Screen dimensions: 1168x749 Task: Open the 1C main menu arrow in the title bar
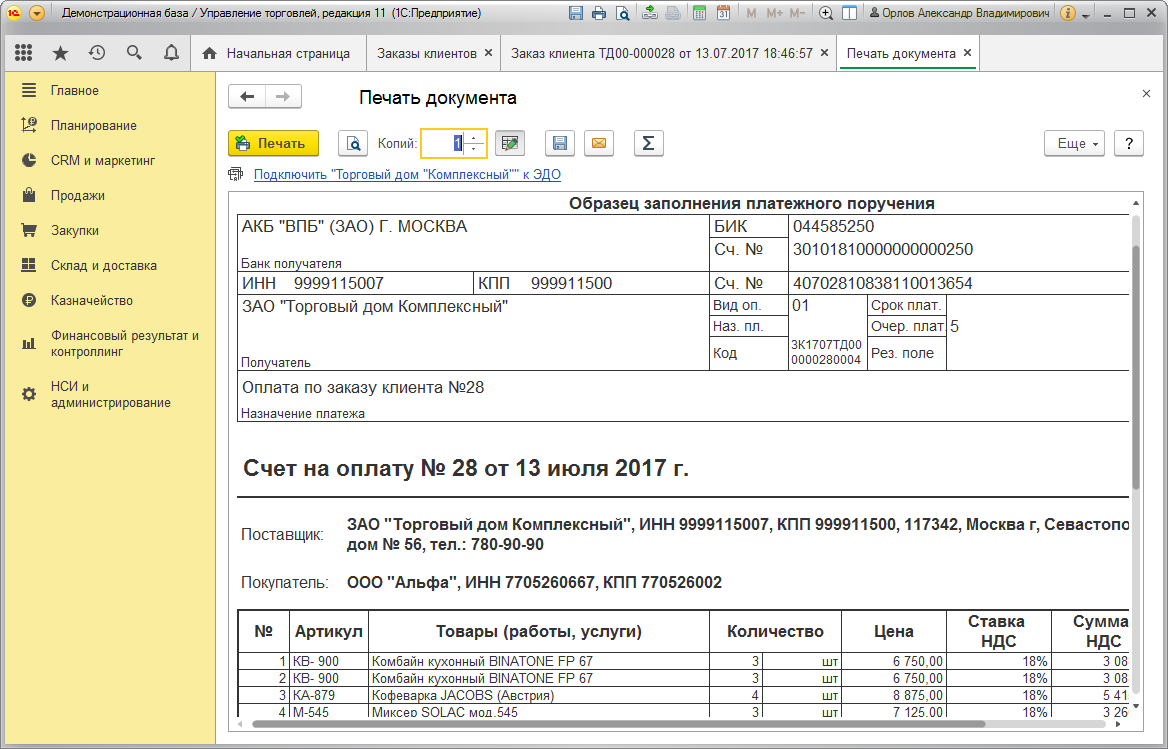tap(36, 13)
